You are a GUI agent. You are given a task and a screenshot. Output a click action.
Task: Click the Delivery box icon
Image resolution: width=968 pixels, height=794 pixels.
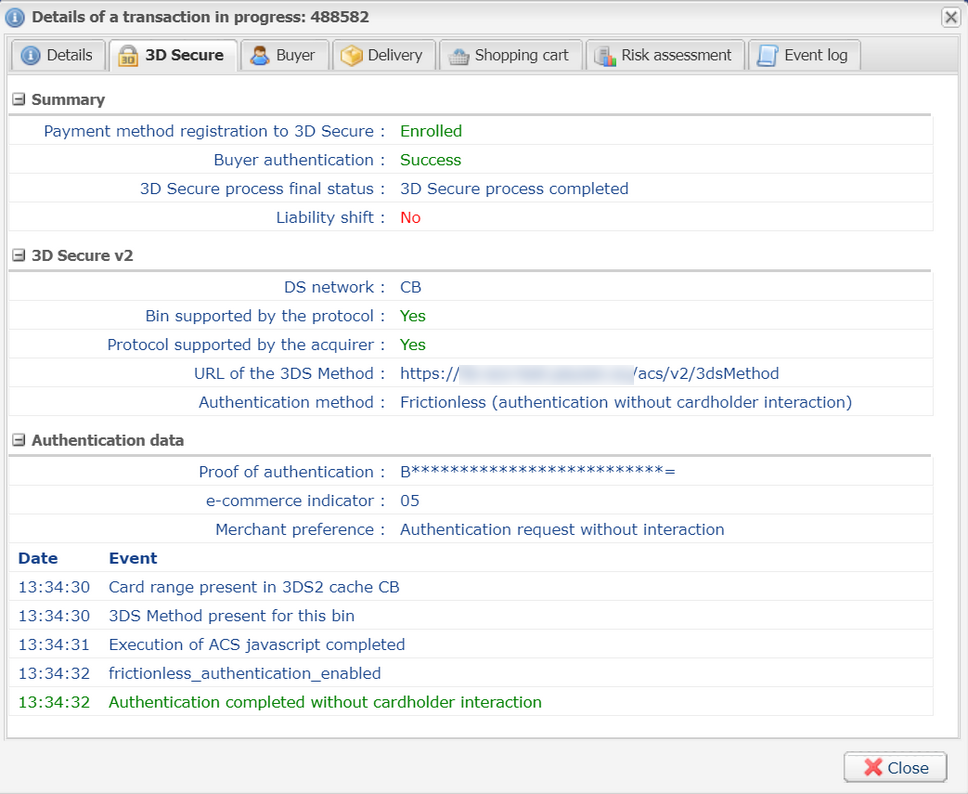pyautogui.click(x=351, y=56)
